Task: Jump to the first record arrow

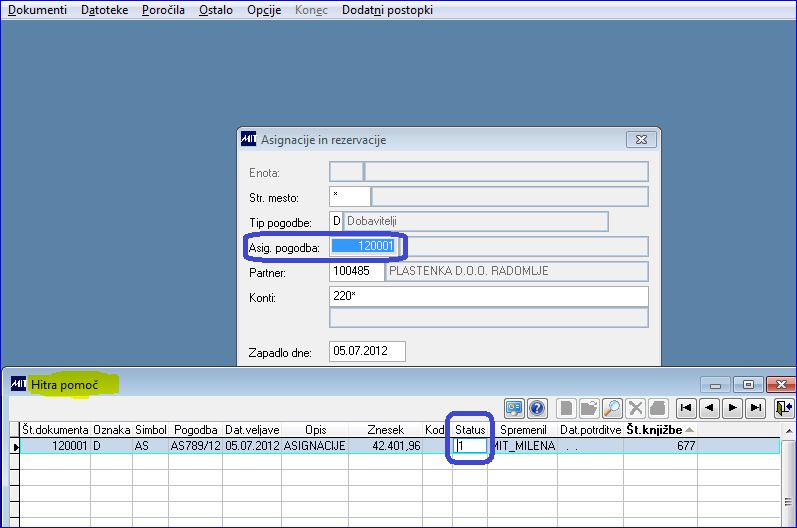Action: point(686,408)
